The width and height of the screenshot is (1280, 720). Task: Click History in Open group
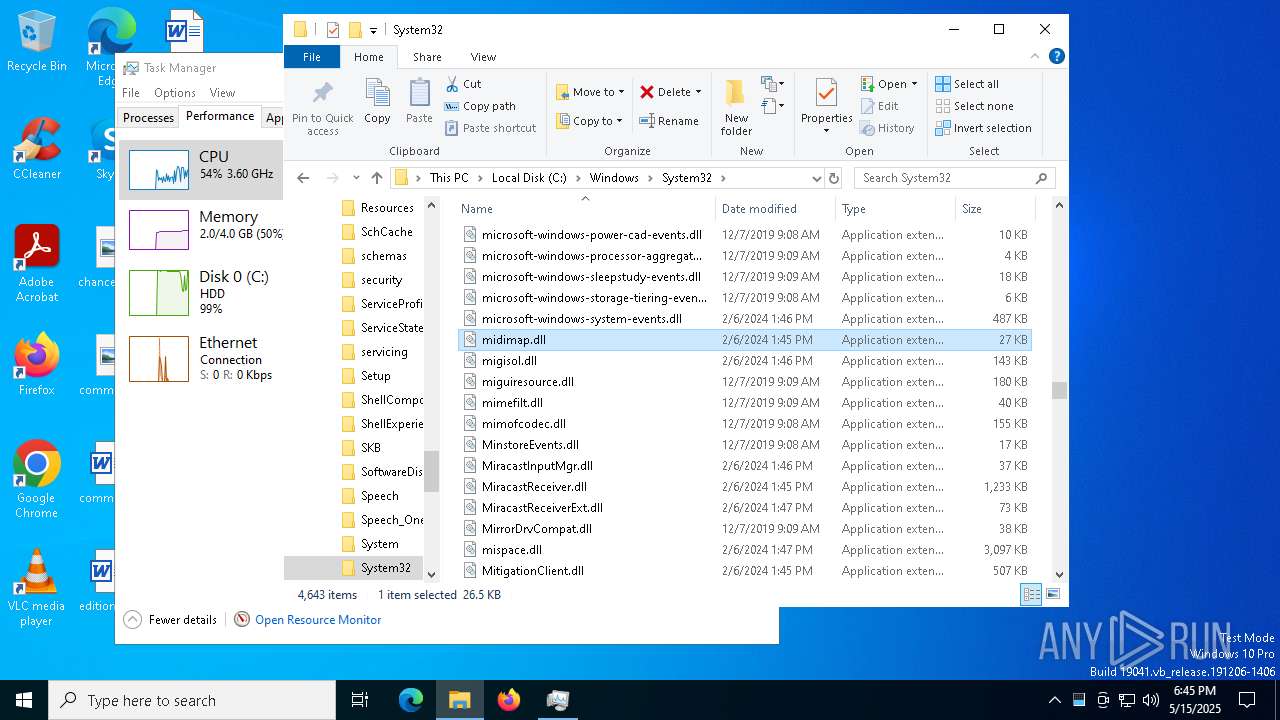pyautogui.click(x=887, y=128)
